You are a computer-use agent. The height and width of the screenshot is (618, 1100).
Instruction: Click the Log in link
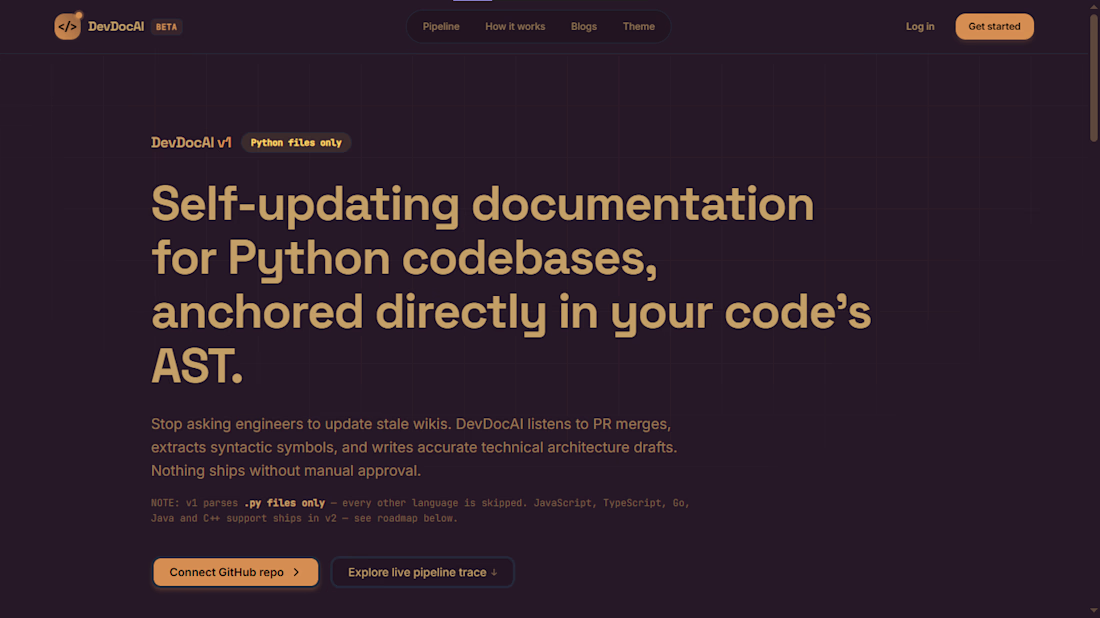[920, 27]
